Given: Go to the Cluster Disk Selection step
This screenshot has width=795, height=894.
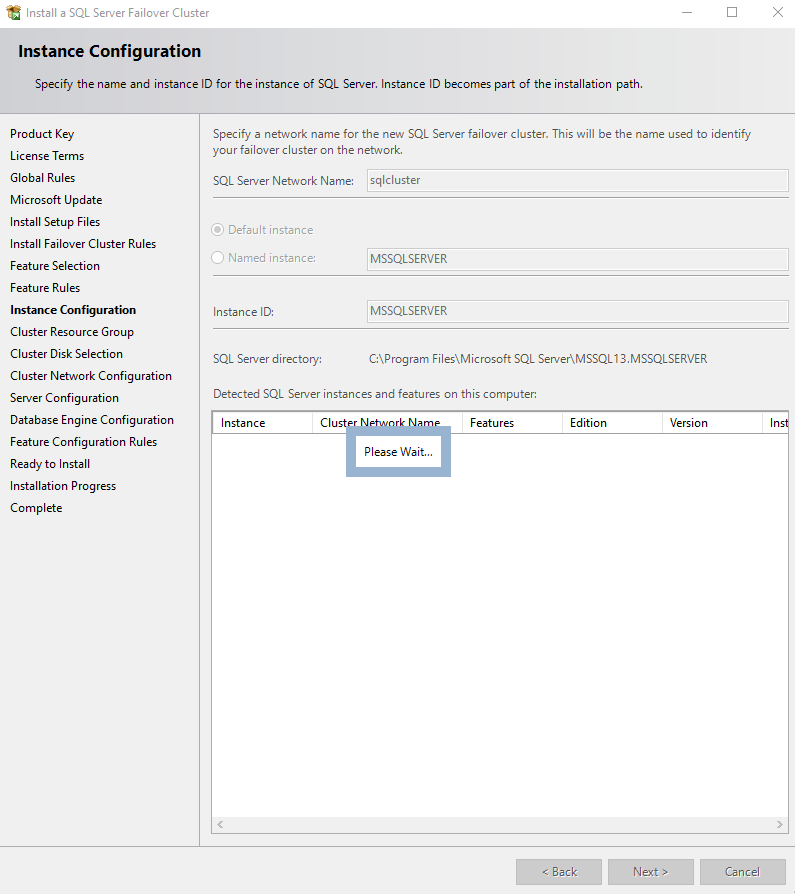Looking at the screenshot, I should pos(66,354).
